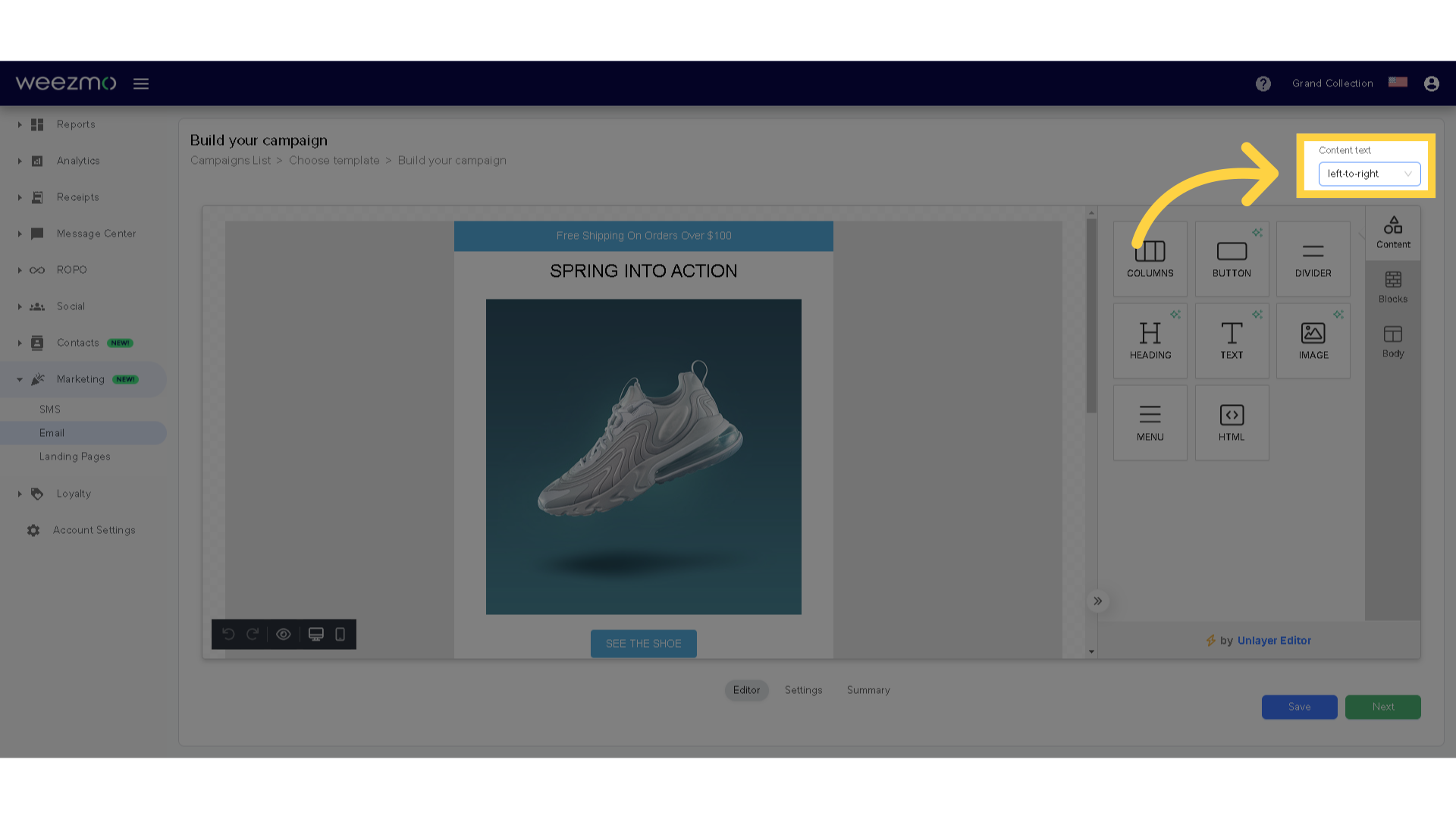Click the ROPO infinity icon

[37, 270]
